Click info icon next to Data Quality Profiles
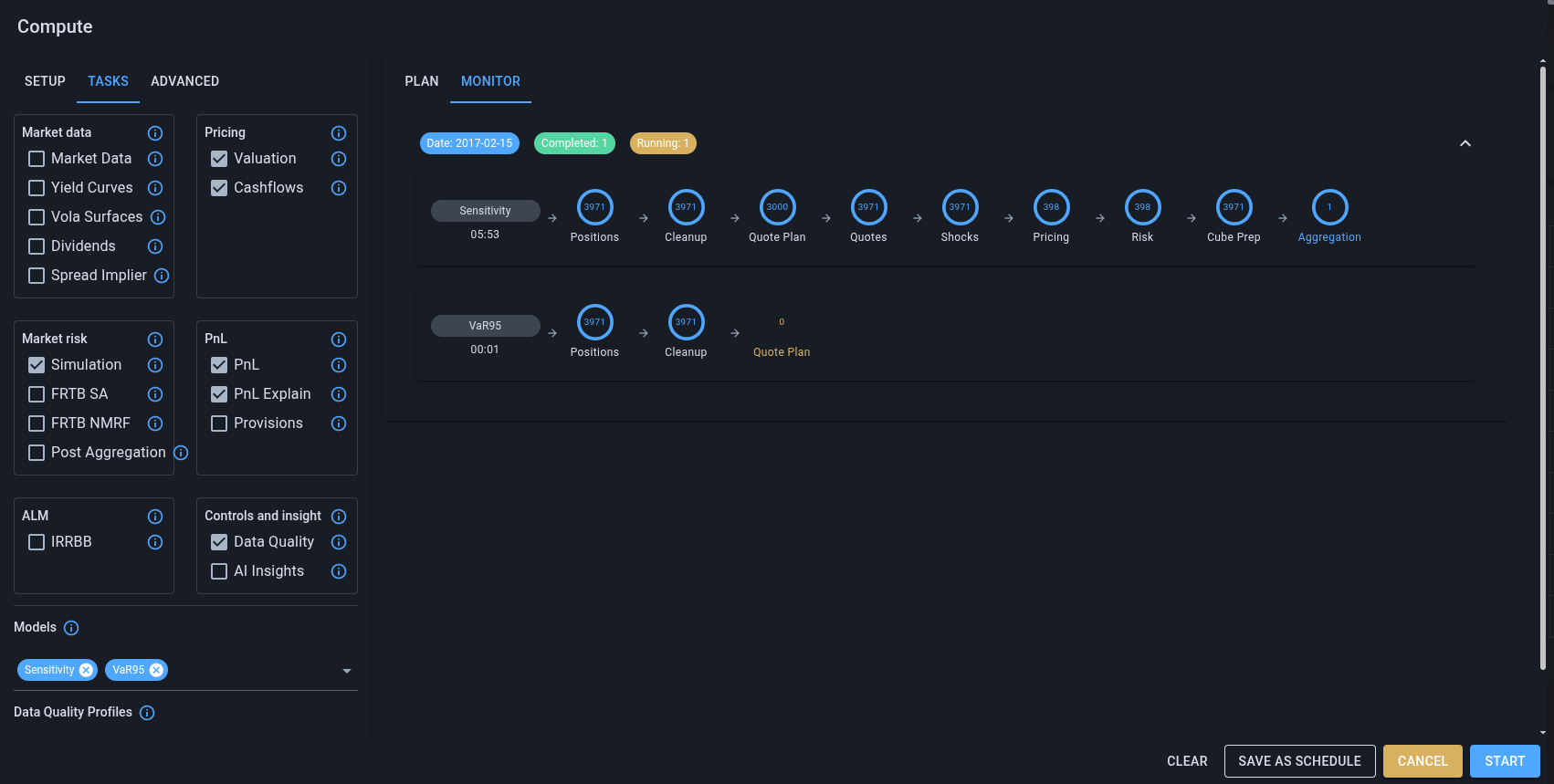The width and height of the screenshot is (1554, 784). pyautogui.click(x=147, y=713)
